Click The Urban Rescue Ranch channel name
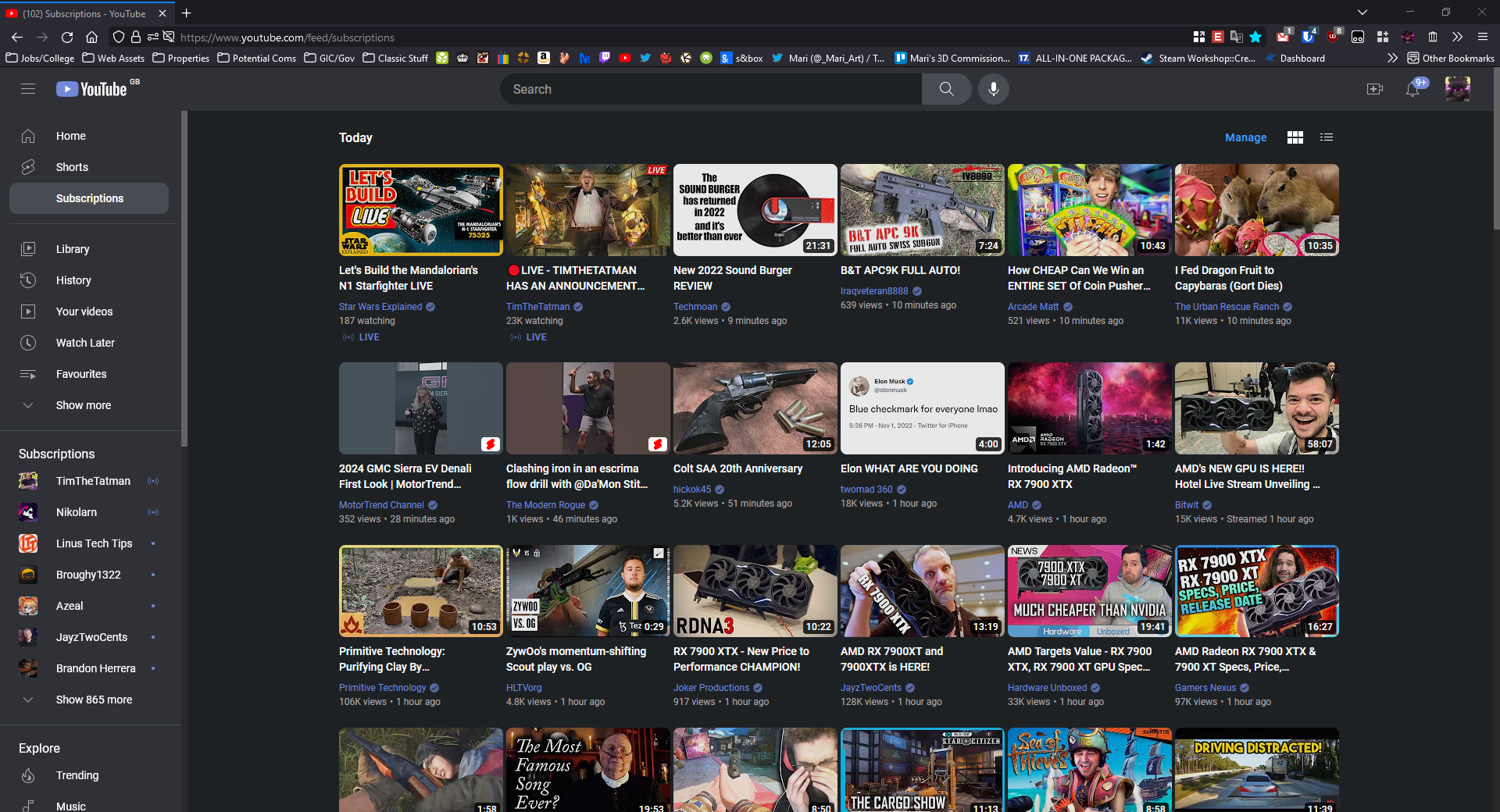1500x812 pixels. click(x=1227, y=307)
